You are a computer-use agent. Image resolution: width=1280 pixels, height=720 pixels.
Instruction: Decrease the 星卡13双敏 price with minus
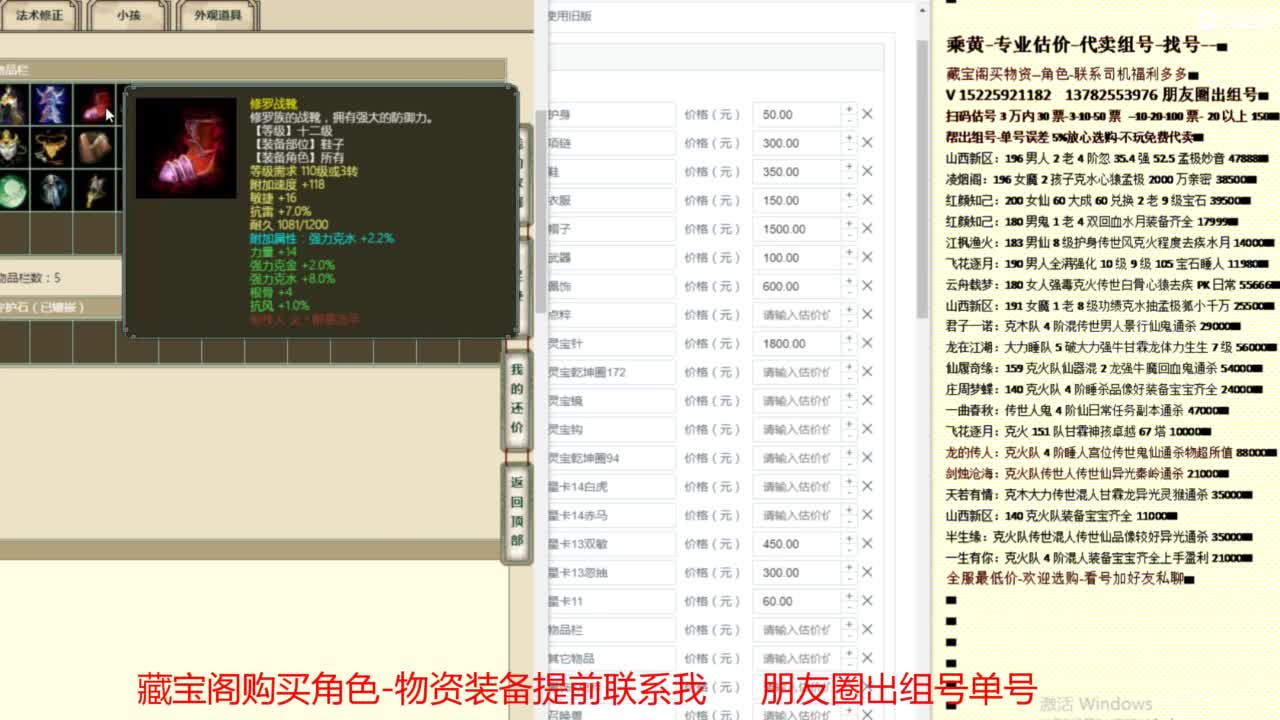tap(849, 550)
